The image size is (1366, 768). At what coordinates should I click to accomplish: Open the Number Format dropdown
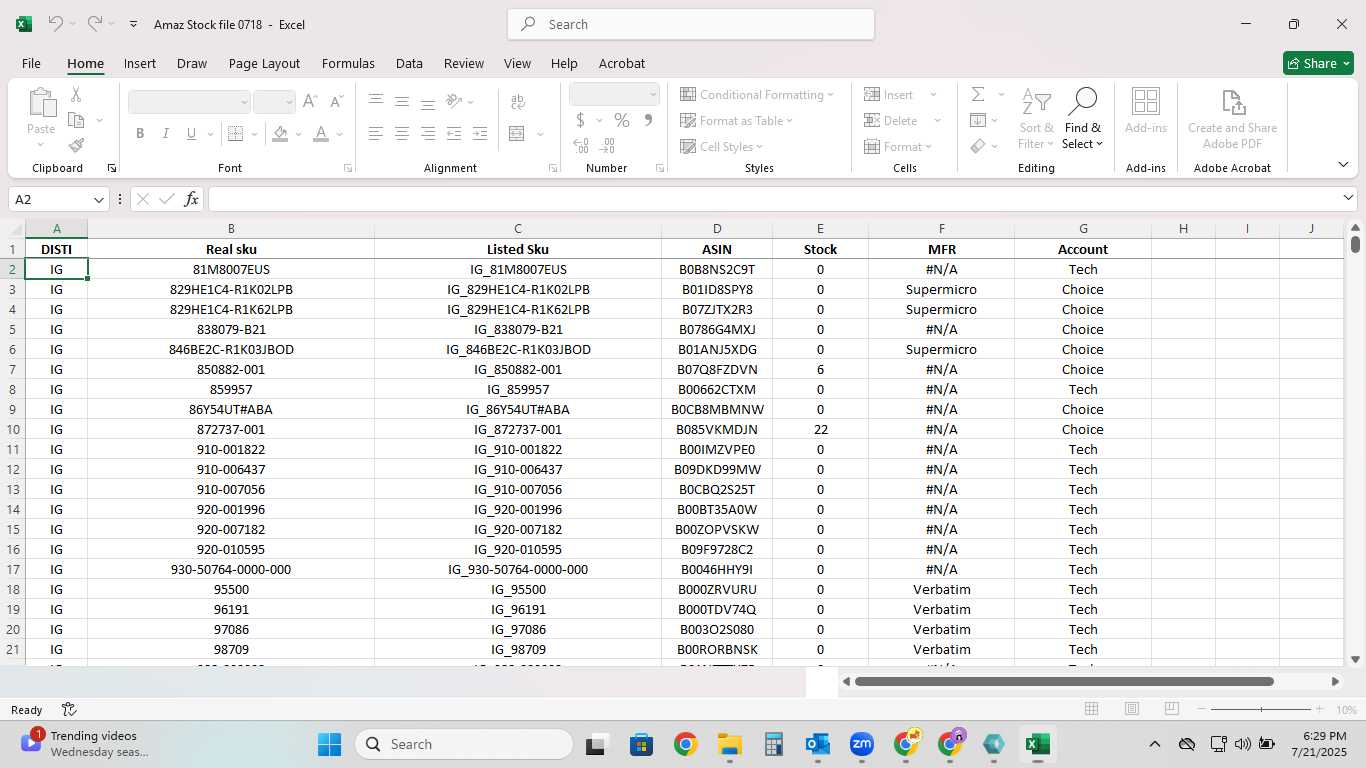click(653, 94)
